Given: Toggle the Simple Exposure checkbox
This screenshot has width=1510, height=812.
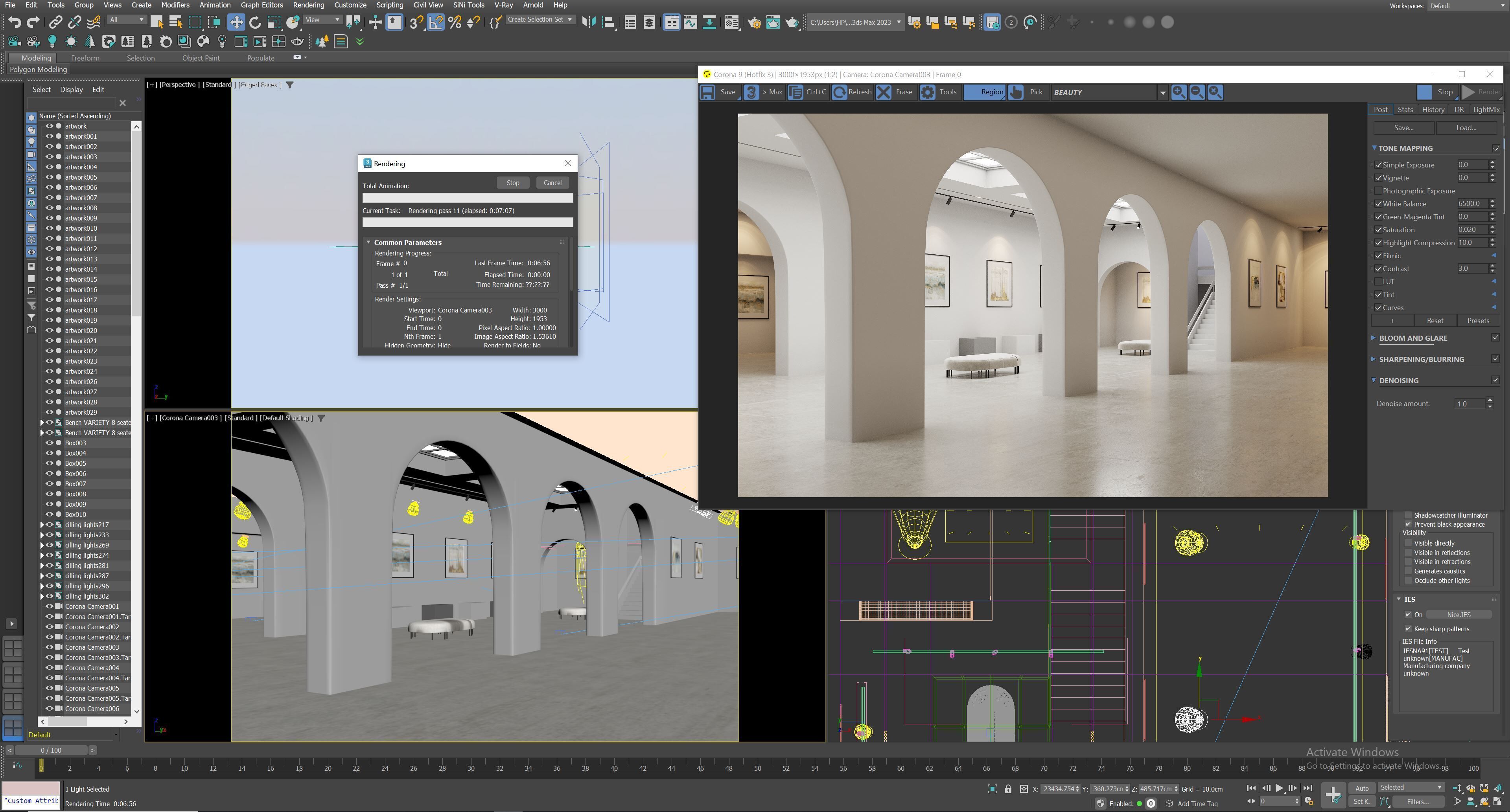Looking at the screenshot, I should click(1379, 165).
